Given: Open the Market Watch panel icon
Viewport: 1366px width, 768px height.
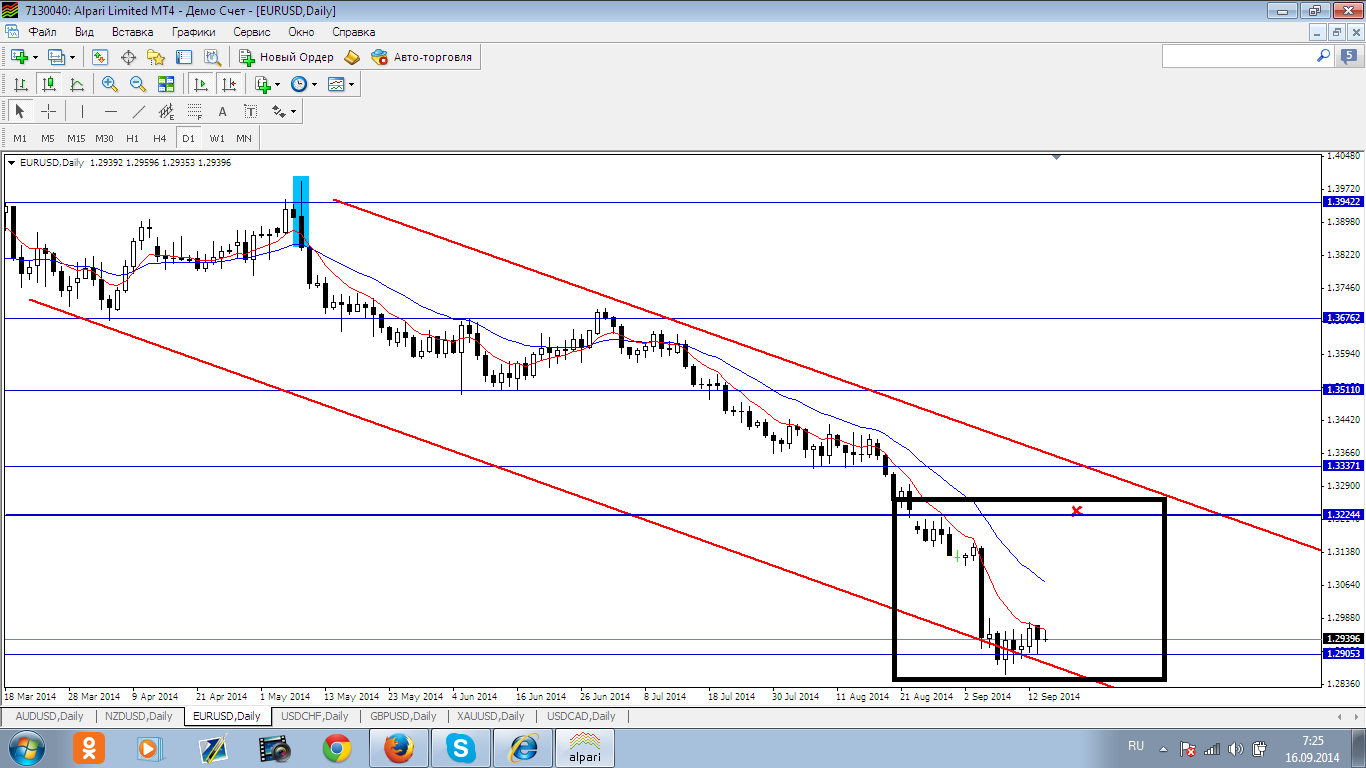Looking at the screenshot, I should tap(100, 57).
